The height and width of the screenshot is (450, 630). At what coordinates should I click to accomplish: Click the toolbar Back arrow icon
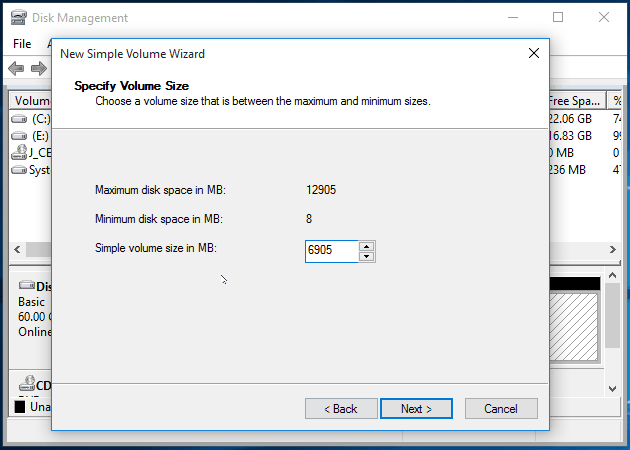[x=15, y=68]
